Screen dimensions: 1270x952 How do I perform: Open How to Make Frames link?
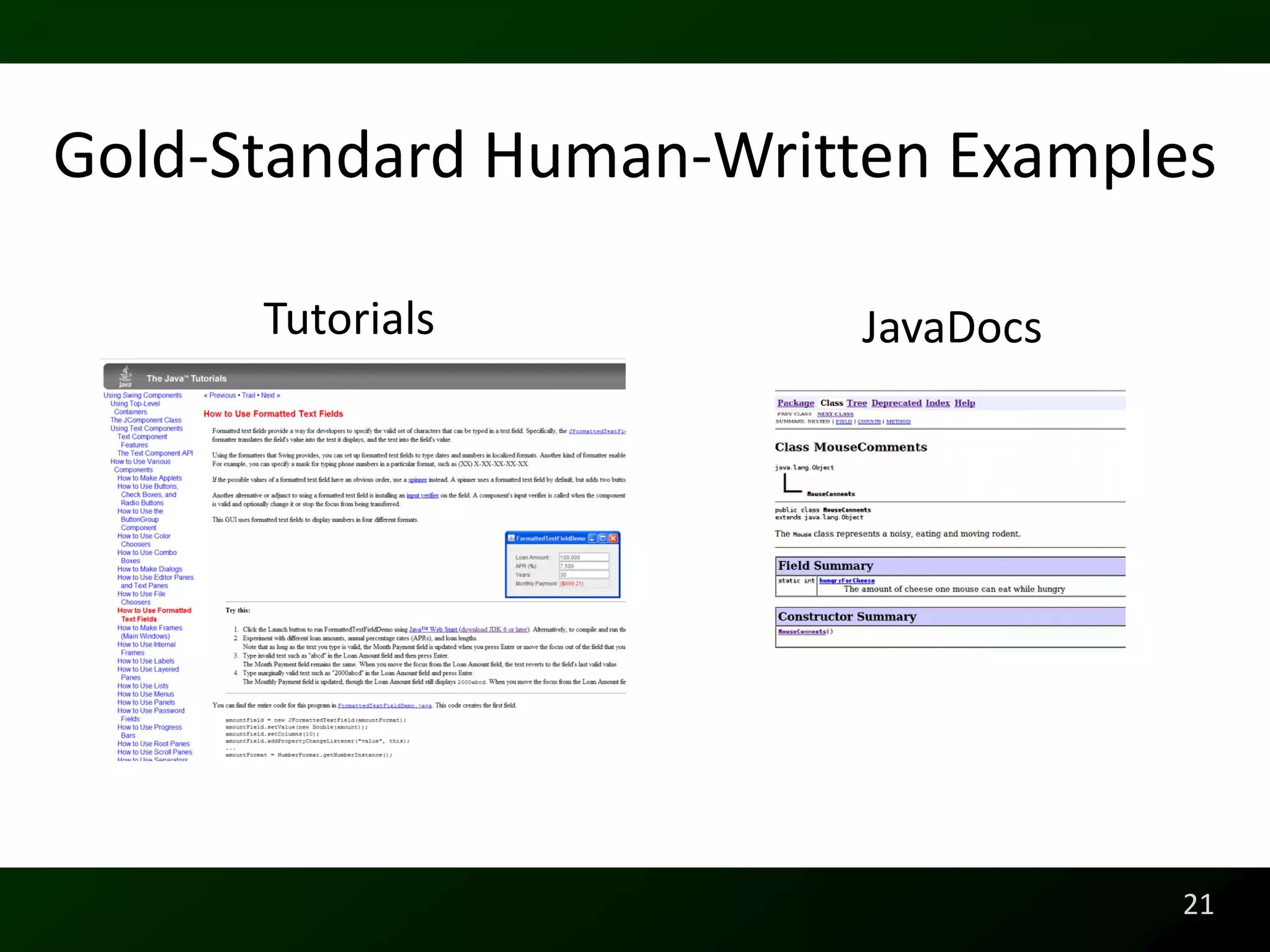(149, 632)
